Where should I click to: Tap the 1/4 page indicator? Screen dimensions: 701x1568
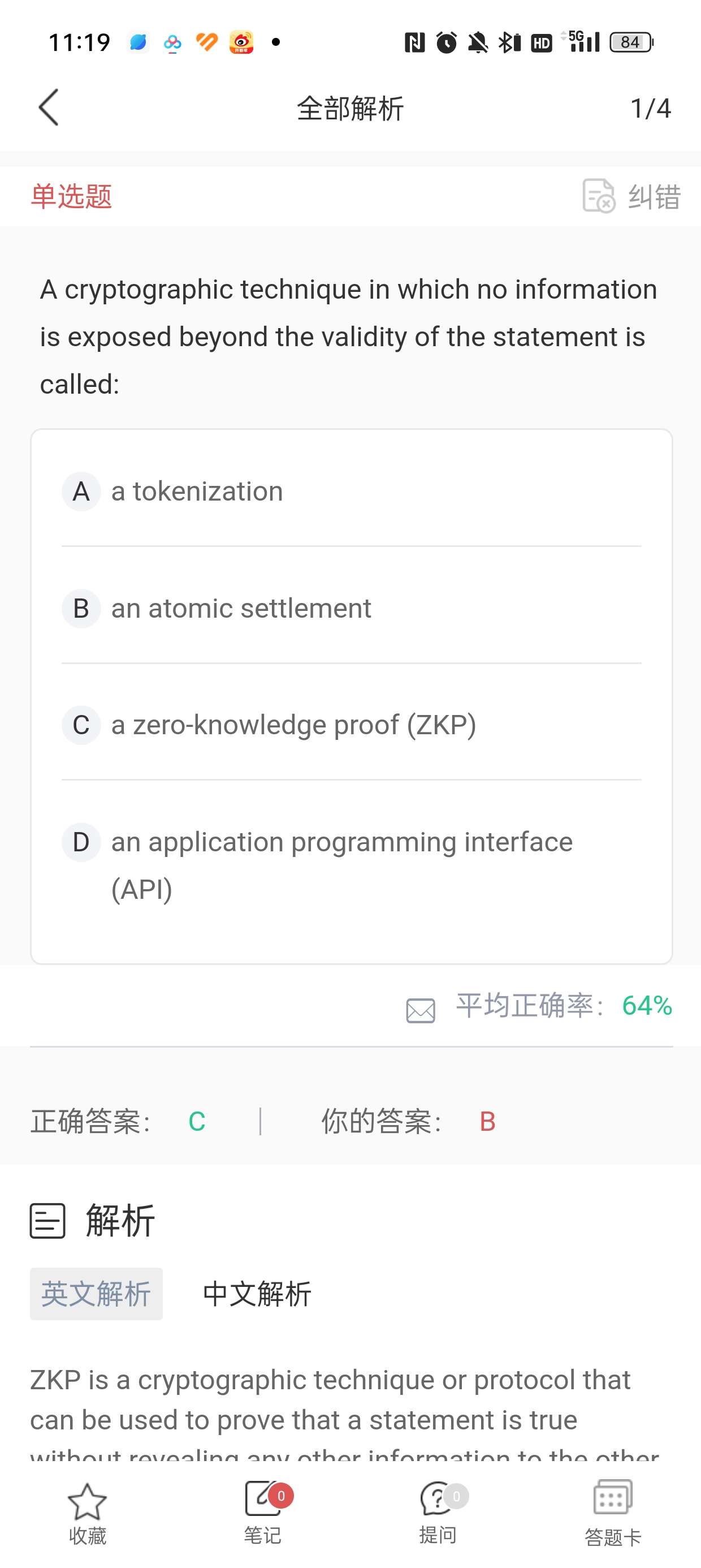point(650,109)
